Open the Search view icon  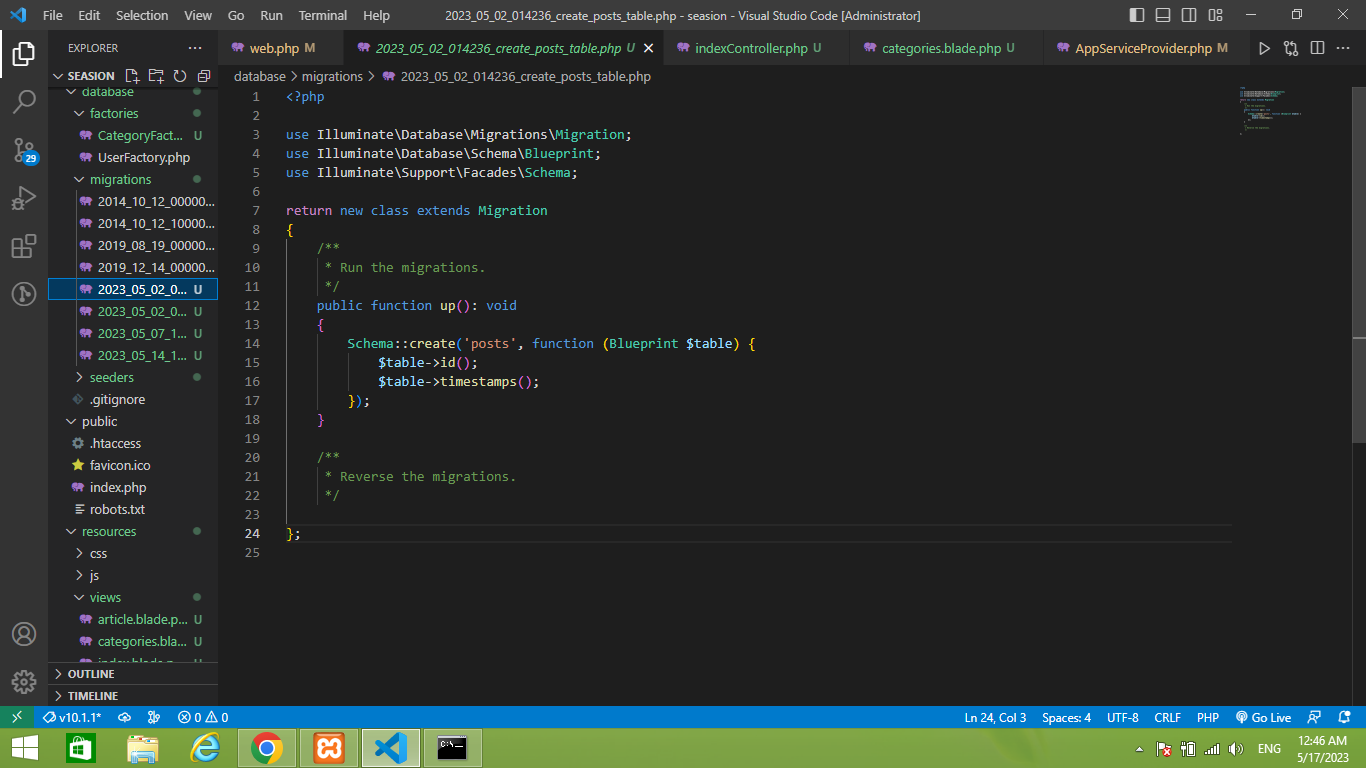(24, 102)
